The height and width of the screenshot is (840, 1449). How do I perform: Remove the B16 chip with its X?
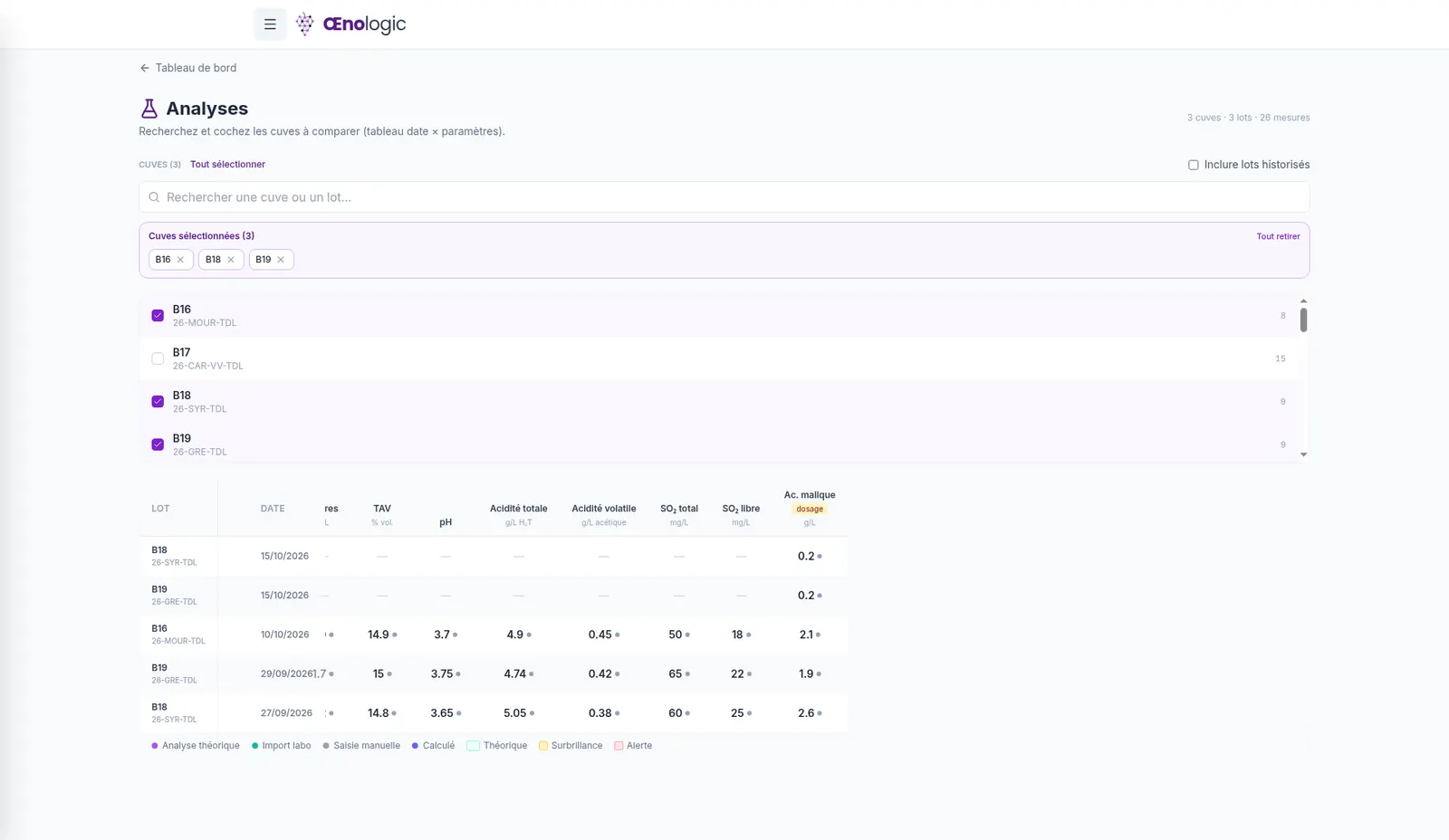point(180,260)
